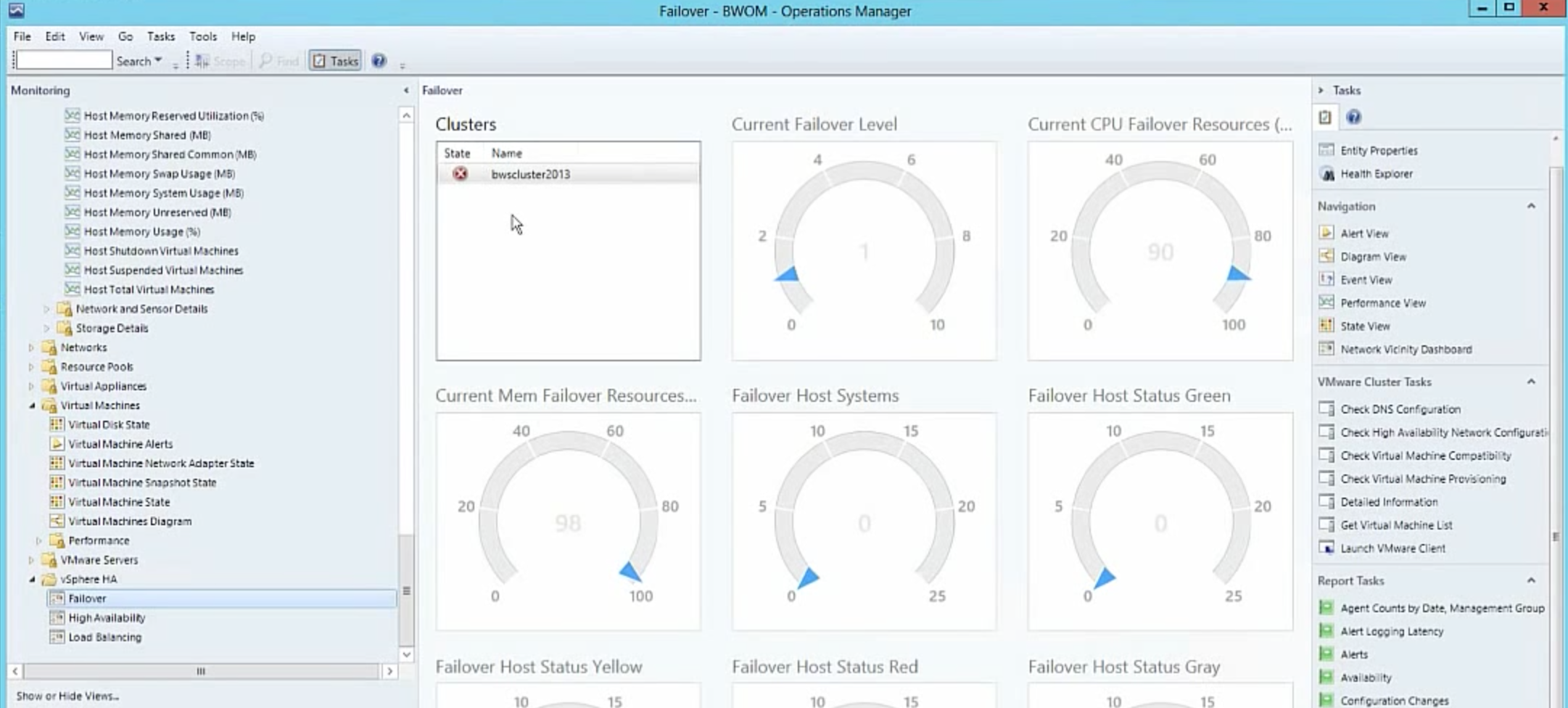Click the Host Memory Swap Usage chart icon

click(x=72, y=173)
